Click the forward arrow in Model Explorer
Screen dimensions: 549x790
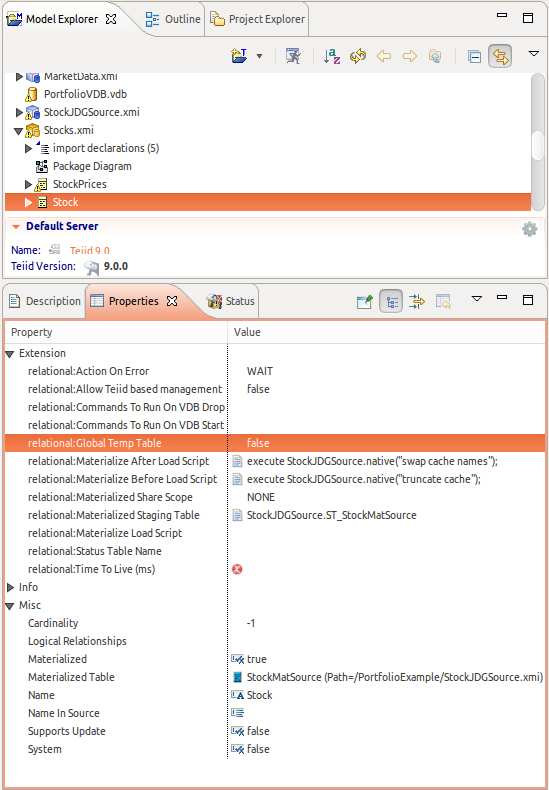(x=410, y=56)
